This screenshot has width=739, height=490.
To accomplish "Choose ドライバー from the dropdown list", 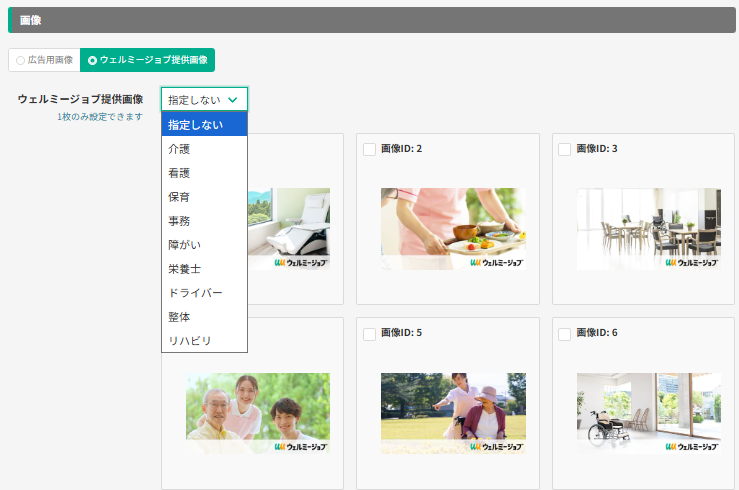I will point(204,293).
